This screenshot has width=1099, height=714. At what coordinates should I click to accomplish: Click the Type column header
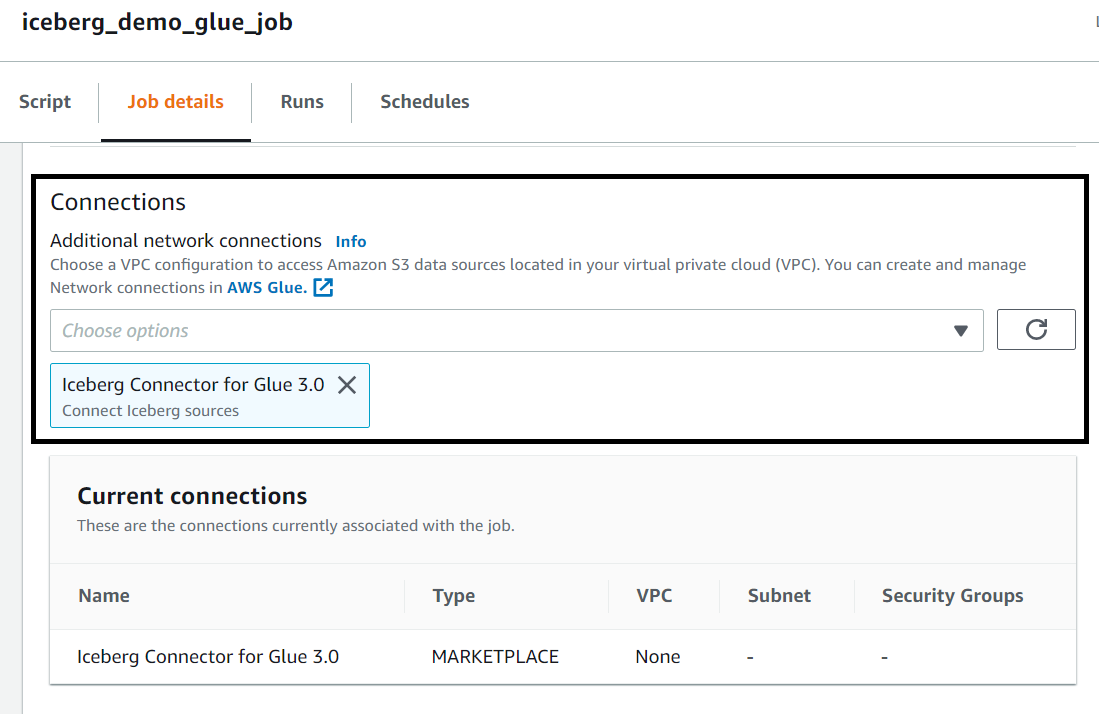click(x=453, y=596)
